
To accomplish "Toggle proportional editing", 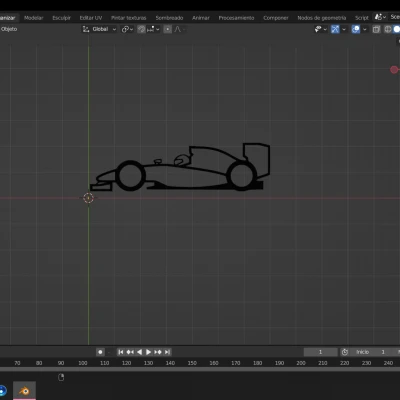I will [x=168, y=29].
